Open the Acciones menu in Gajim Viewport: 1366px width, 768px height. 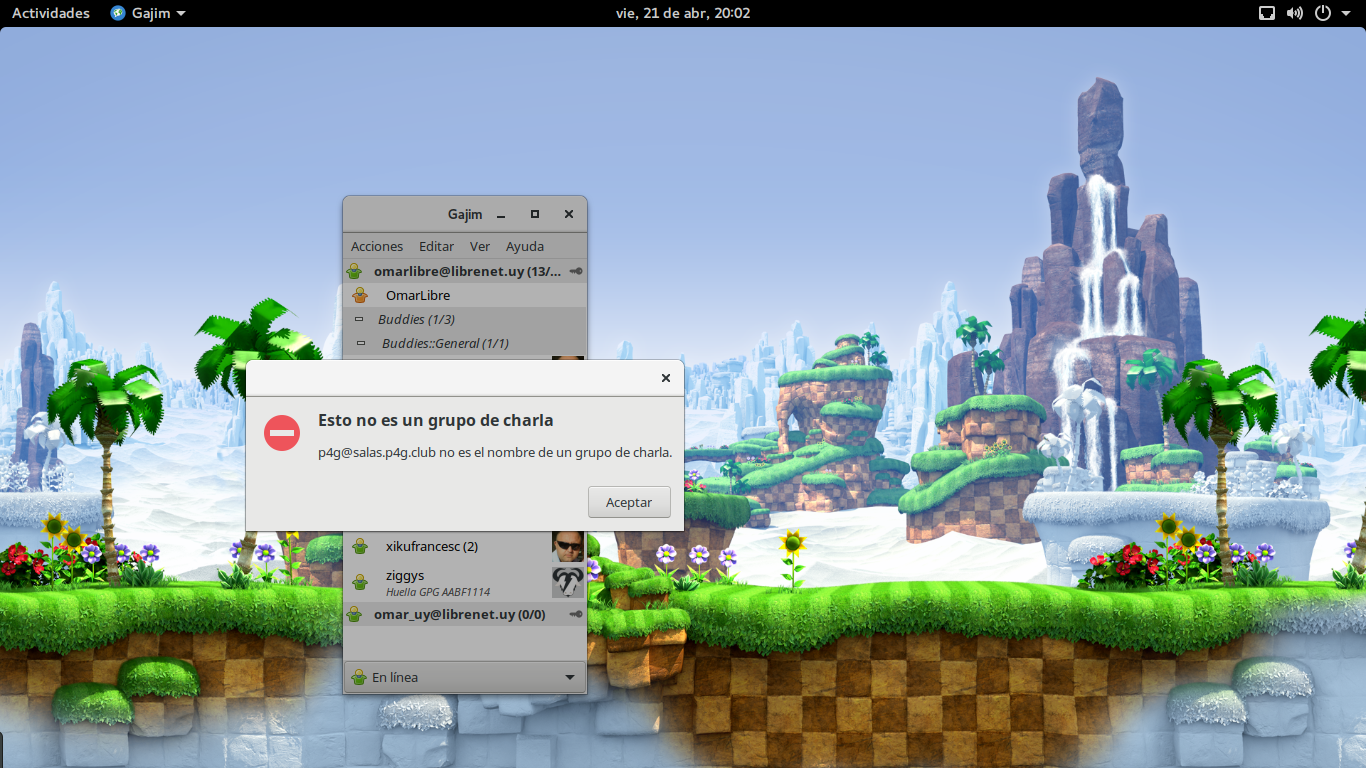tap(377, 246)
